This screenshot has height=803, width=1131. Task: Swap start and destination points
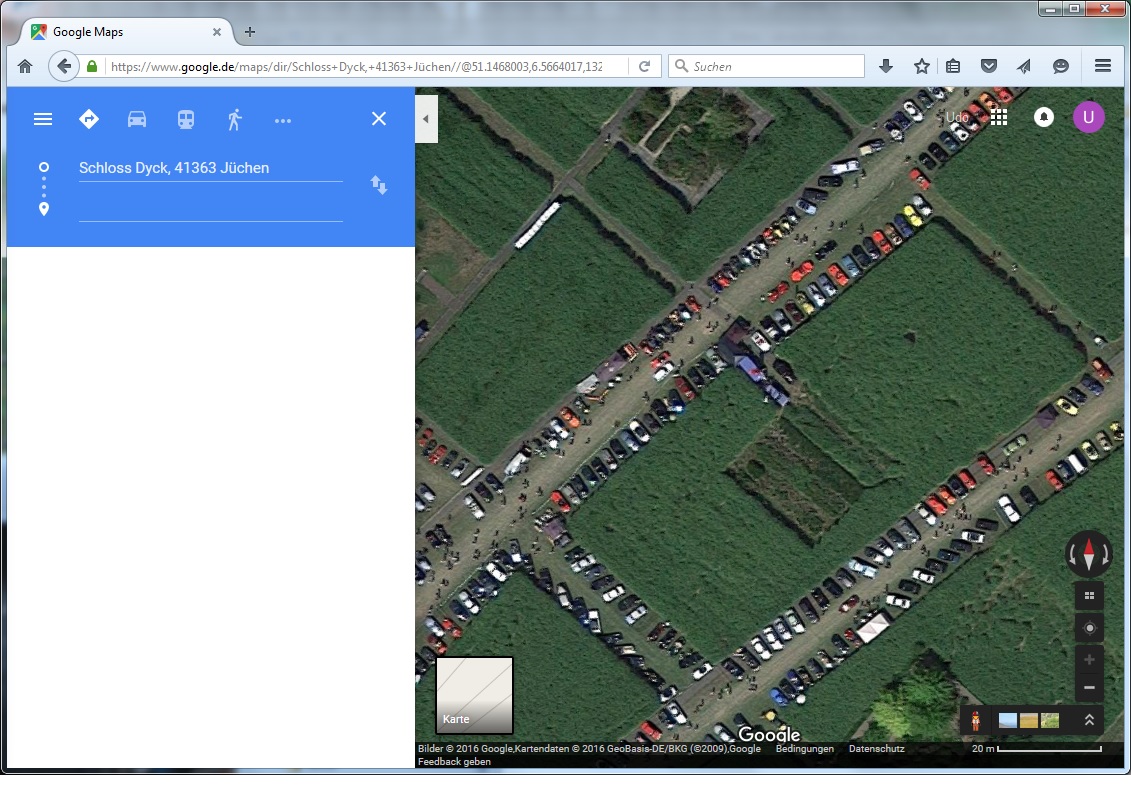tap(379, 185)
